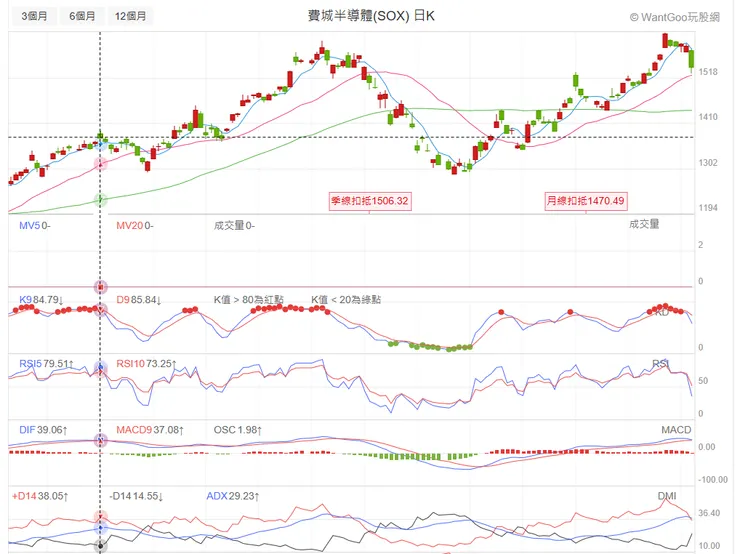Select the 3個月 time range button
Image resolution: width=740 pixels, height=554 pixels.
34,16
